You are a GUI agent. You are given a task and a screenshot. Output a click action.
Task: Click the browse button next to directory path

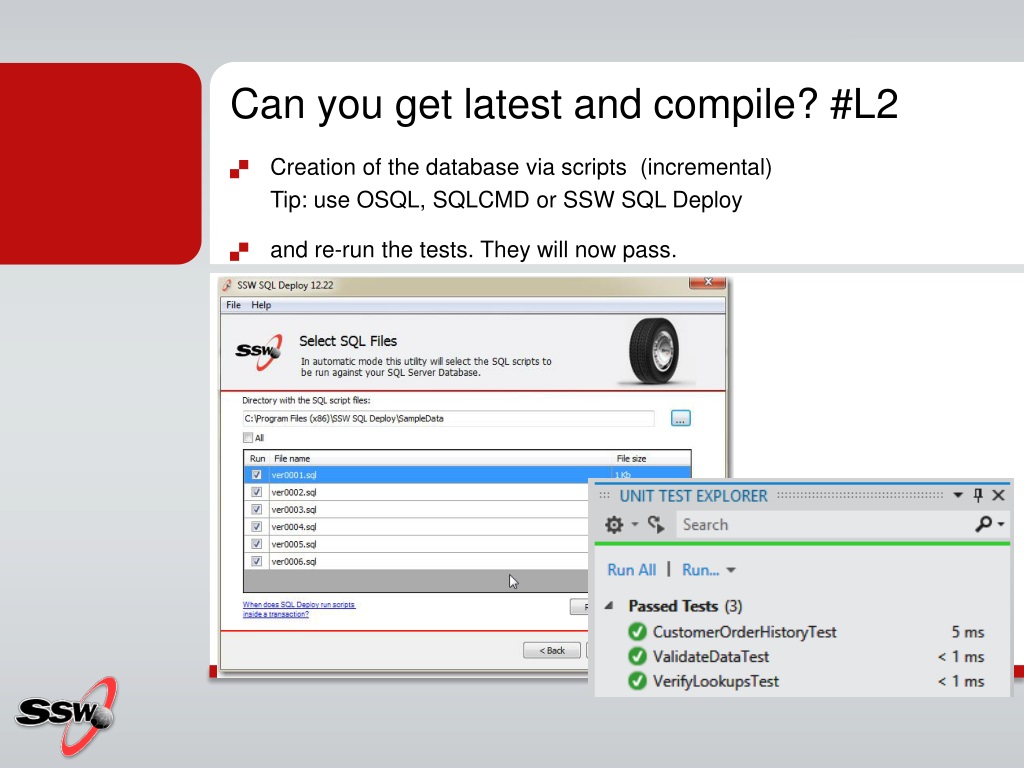point(680,419)
